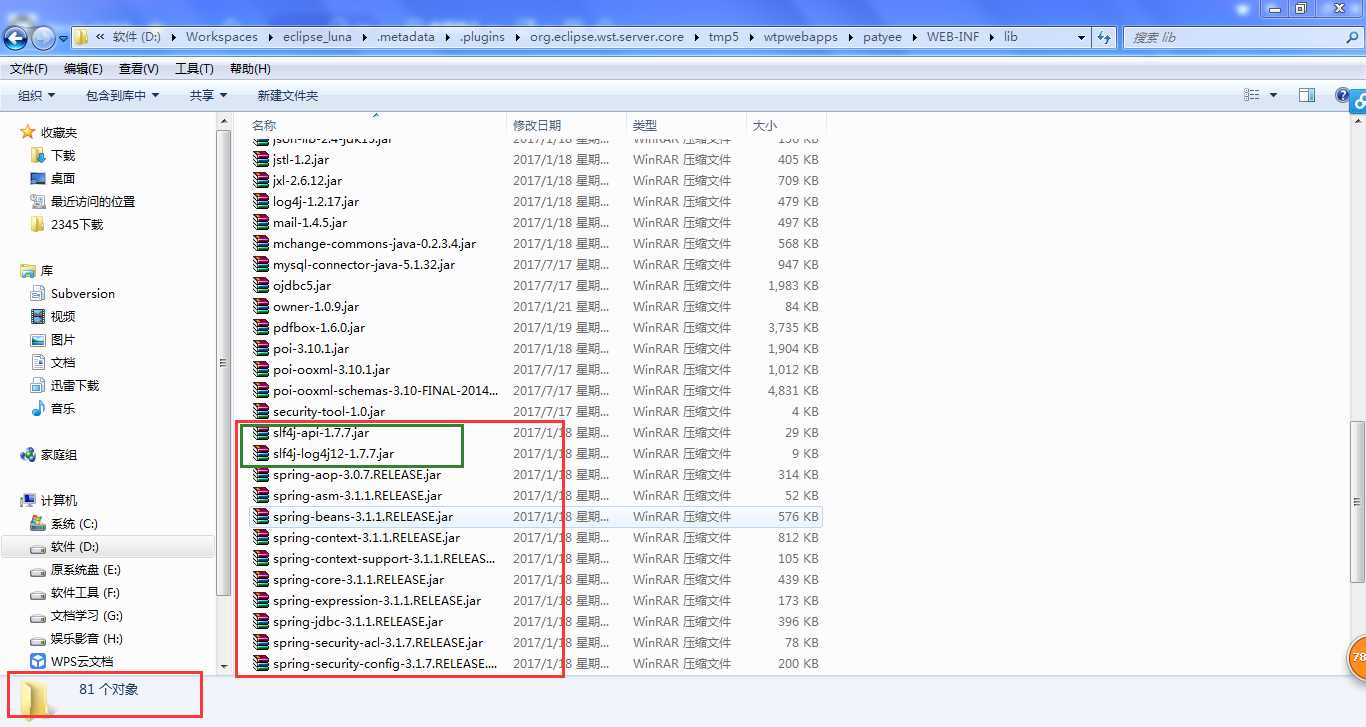Select mchange-commons-java-0.2.3.4.jar

click(374, 243)
